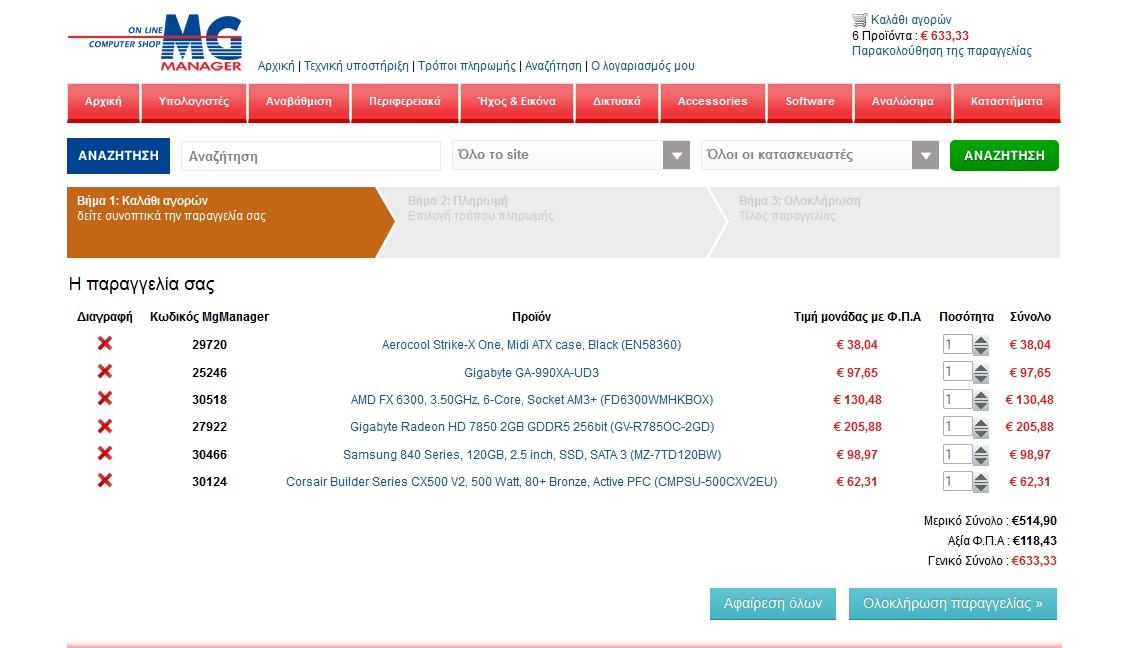
Task: Open the 'Όλο το site' dropdown
Action: [571, 155]
